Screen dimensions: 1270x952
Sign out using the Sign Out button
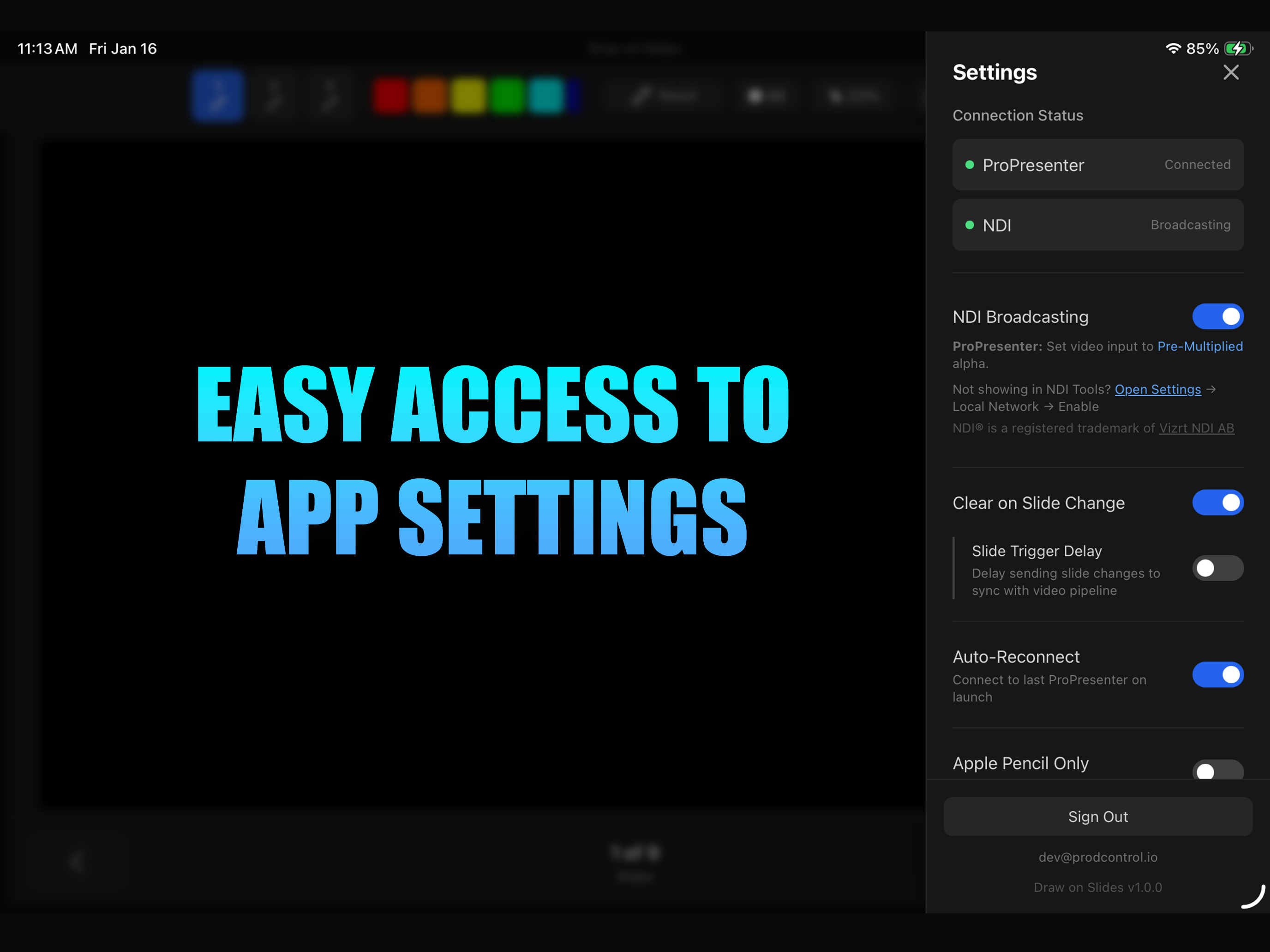pyautogui.click(x=1098, y=816)
